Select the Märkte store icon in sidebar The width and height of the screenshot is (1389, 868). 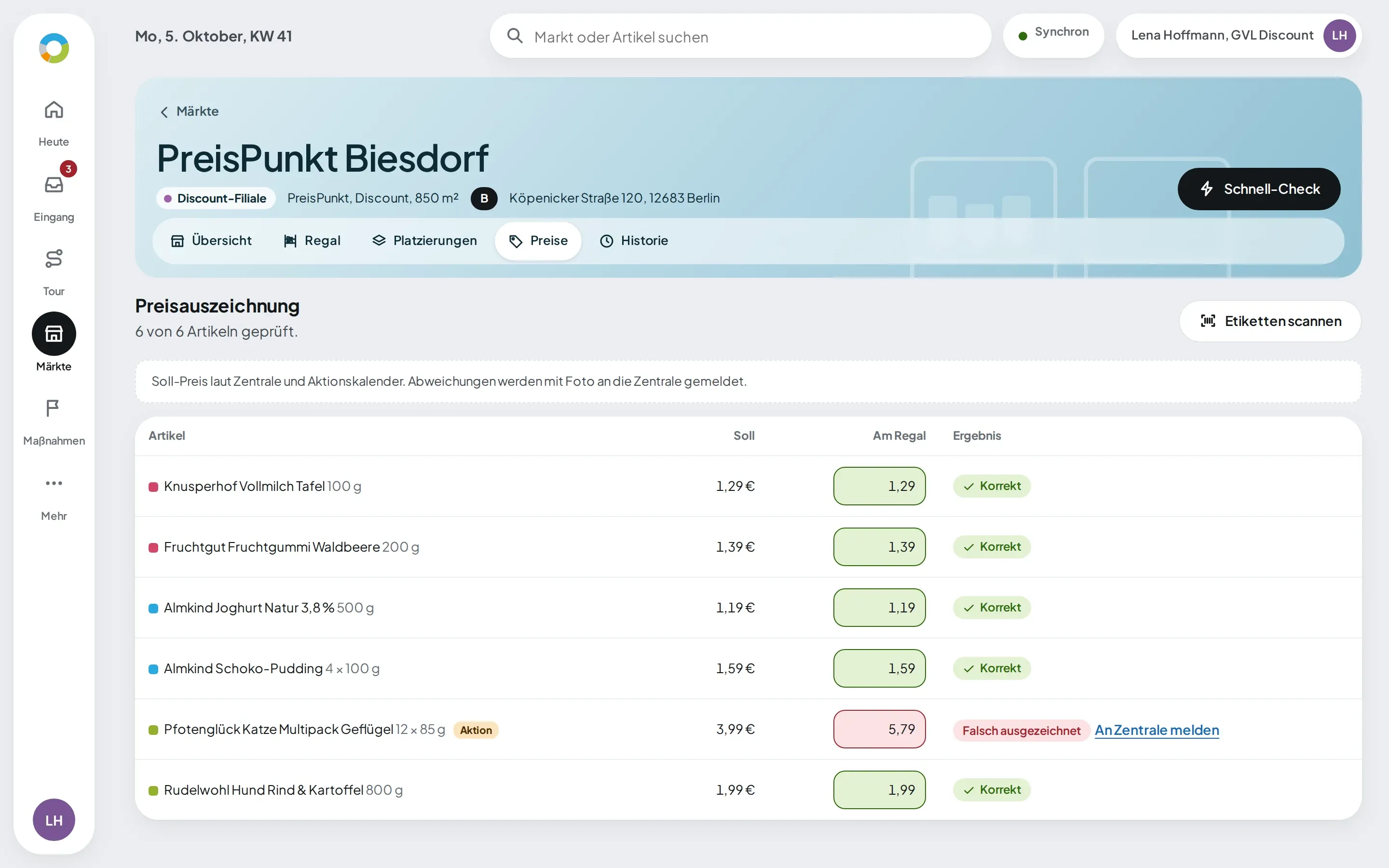pyautogui.click(x=54, y=334)
